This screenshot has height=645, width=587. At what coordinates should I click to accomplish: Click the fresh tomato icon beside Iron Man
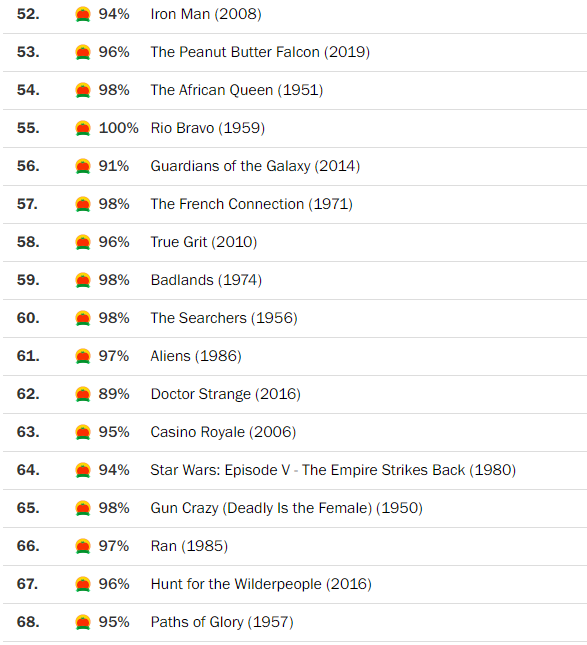83,14
